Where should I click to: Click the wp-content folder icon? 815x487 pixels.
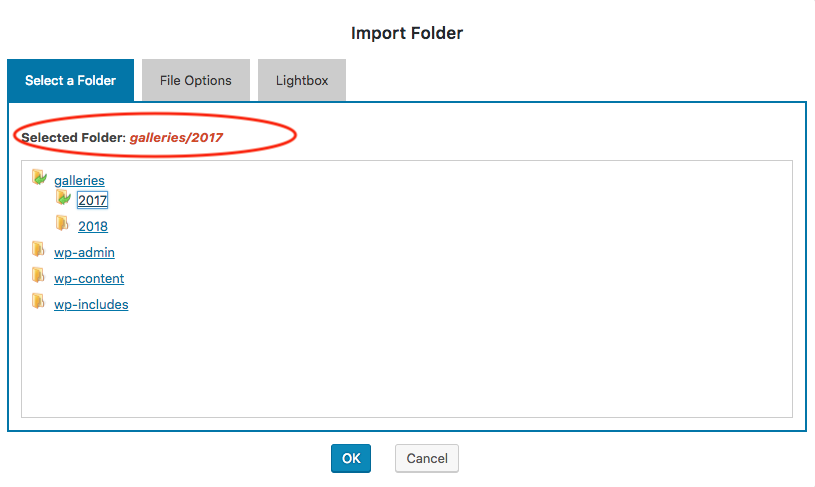[39, 276]
